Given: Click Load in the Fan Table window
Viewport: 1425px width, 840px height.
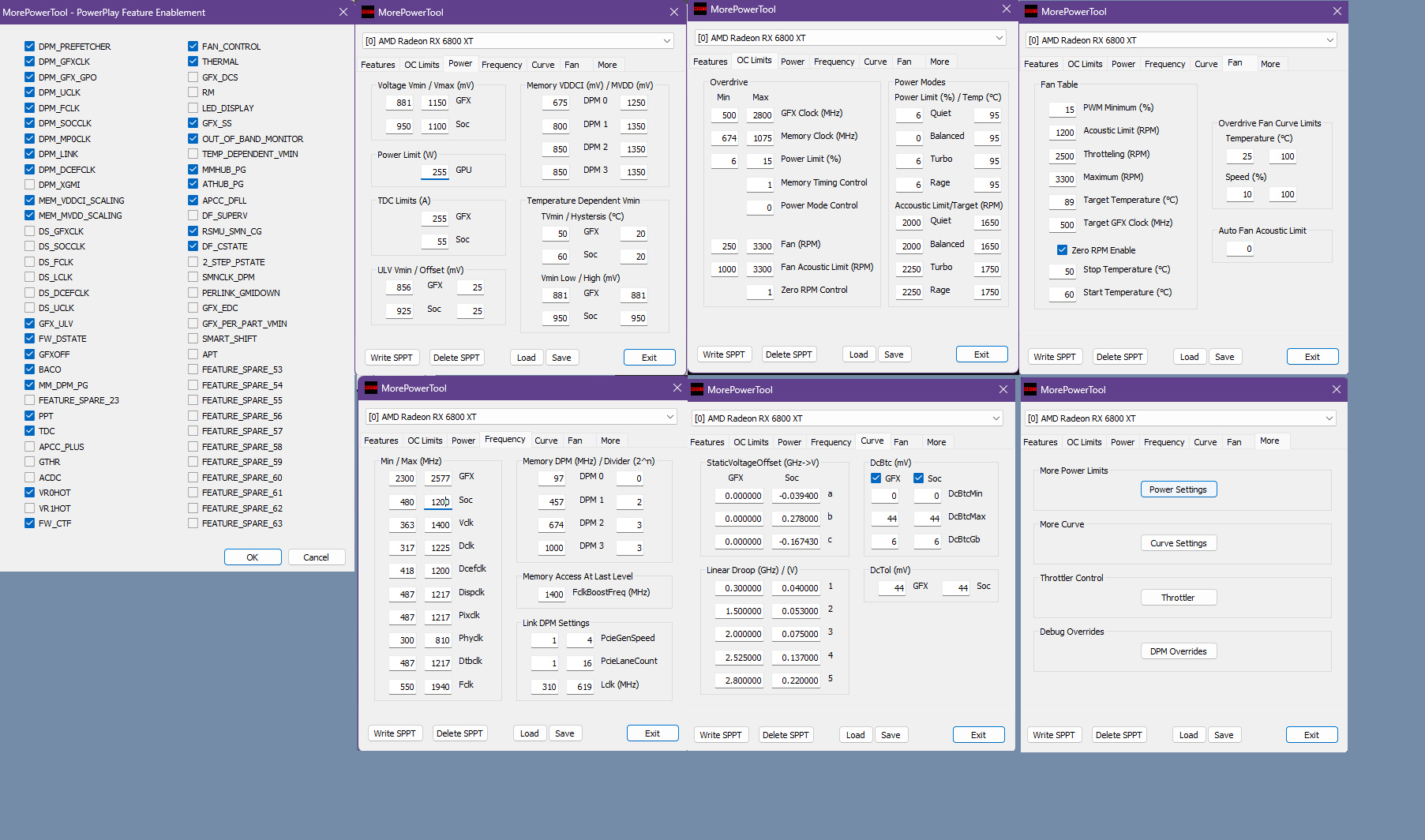Looking at the screenshot, I should 1190,357.
